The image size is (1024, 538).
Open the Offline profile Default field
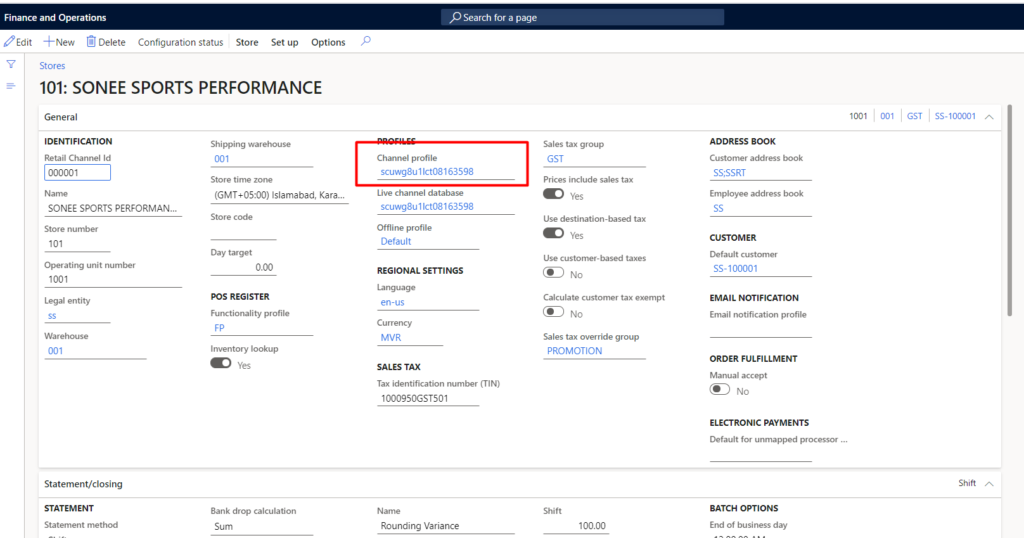(428, 242)
